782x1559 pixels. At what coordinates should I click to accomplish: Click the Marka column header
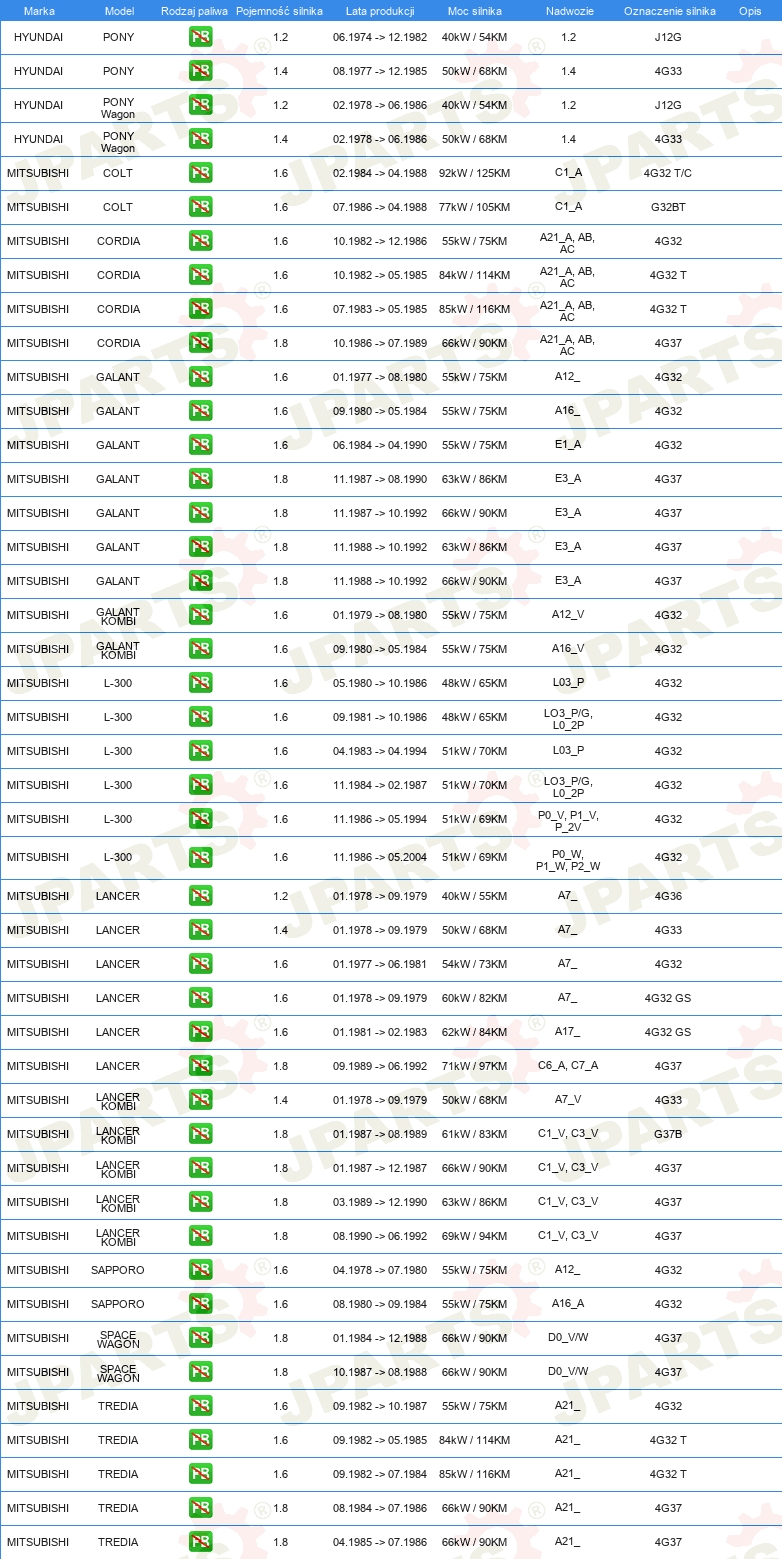click(x=39, y=11)
